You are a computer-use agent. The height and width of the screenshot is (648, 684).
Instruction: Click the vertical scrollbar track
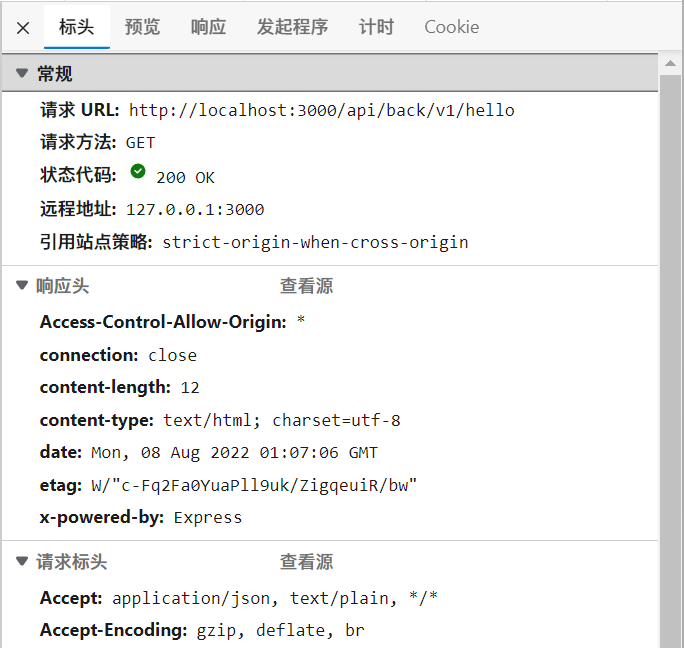tap(672, 400)
